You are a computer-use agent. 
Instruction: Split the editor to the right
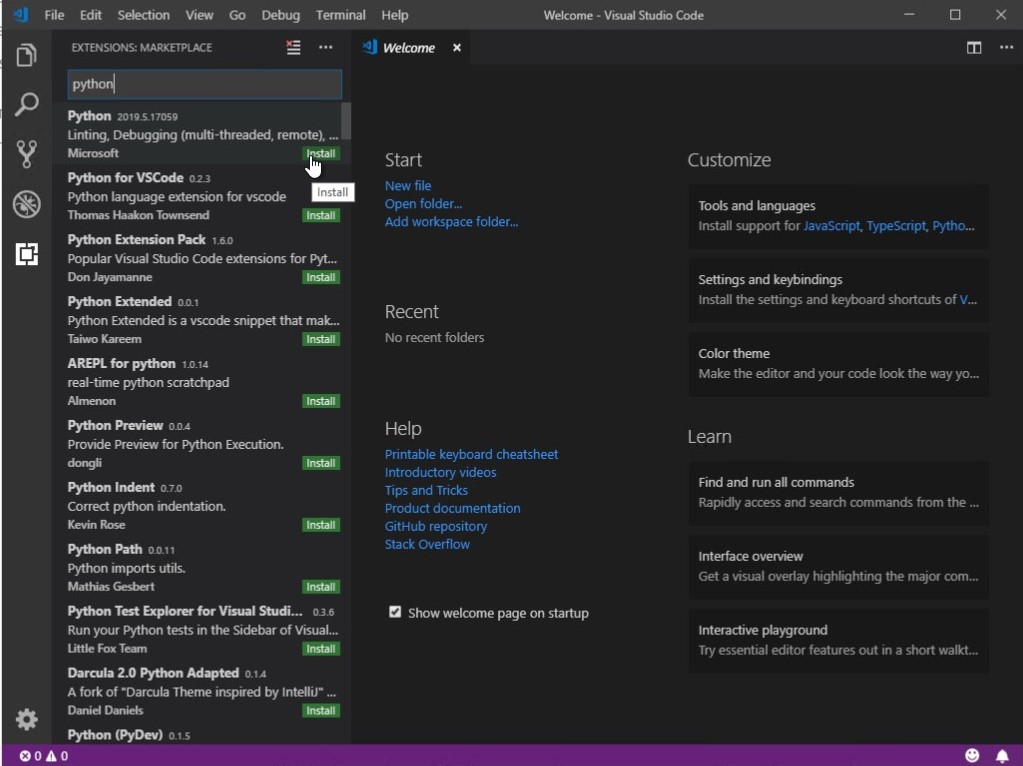point(974,48)
